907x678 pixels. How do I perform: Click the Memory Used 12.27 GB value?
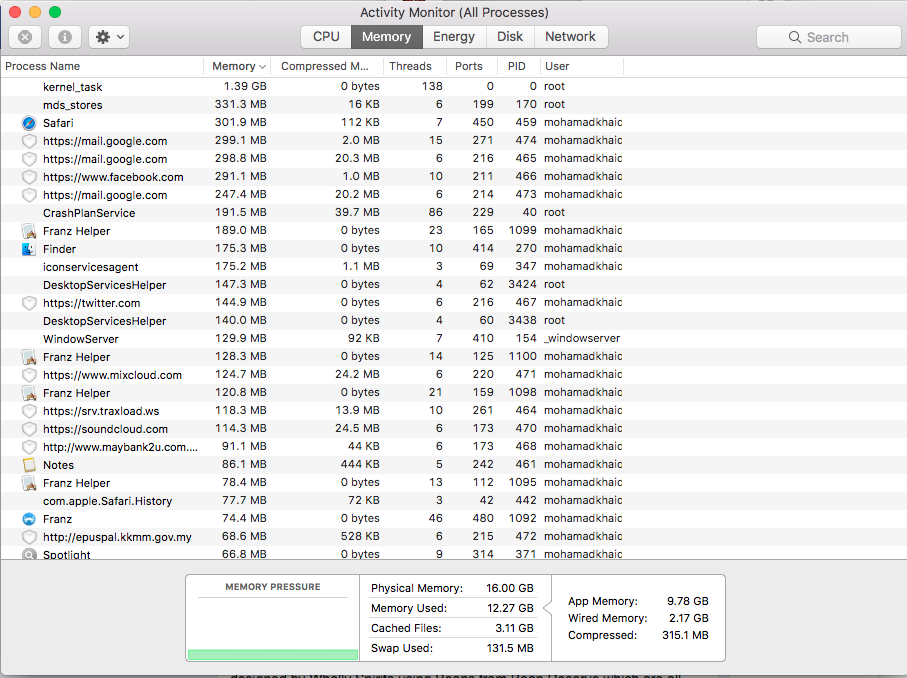510,608
